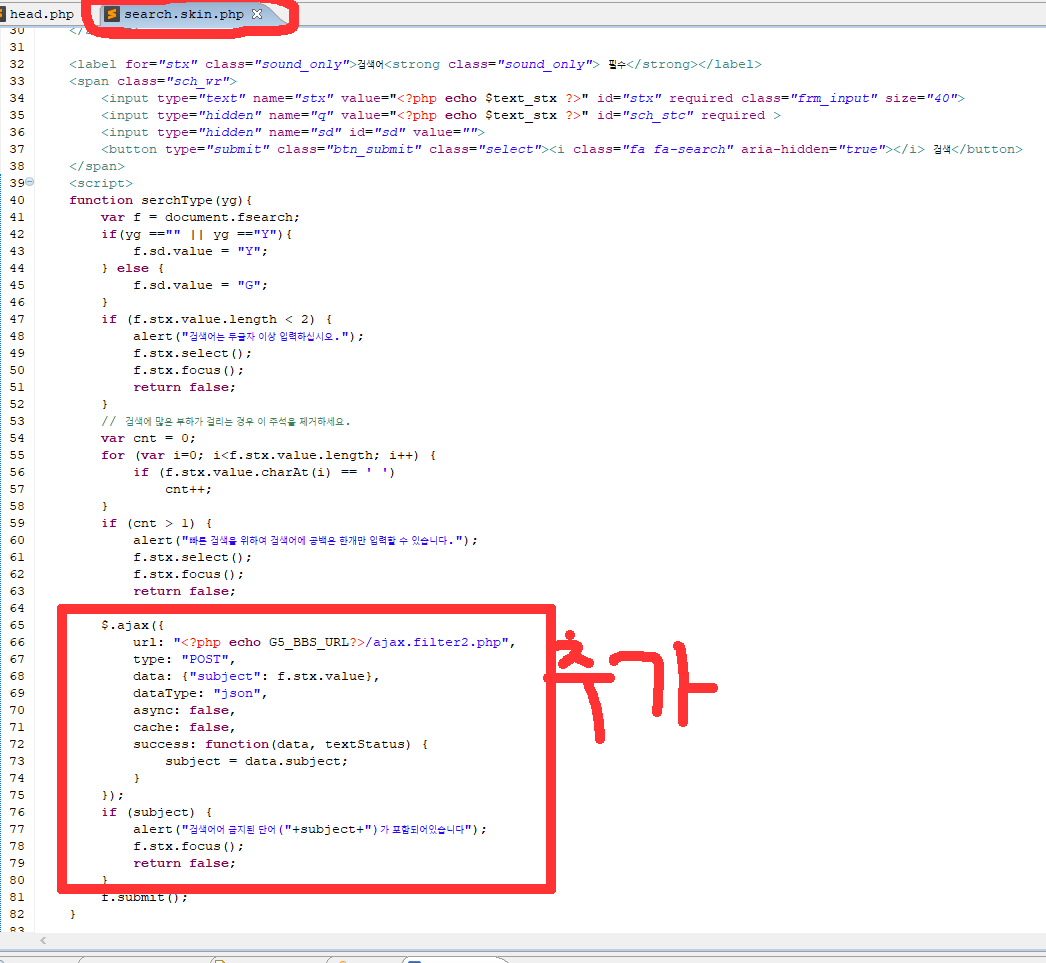Click the file icon on head.php tab
The width and height of the screenshot is (1046, 963).
3,14
